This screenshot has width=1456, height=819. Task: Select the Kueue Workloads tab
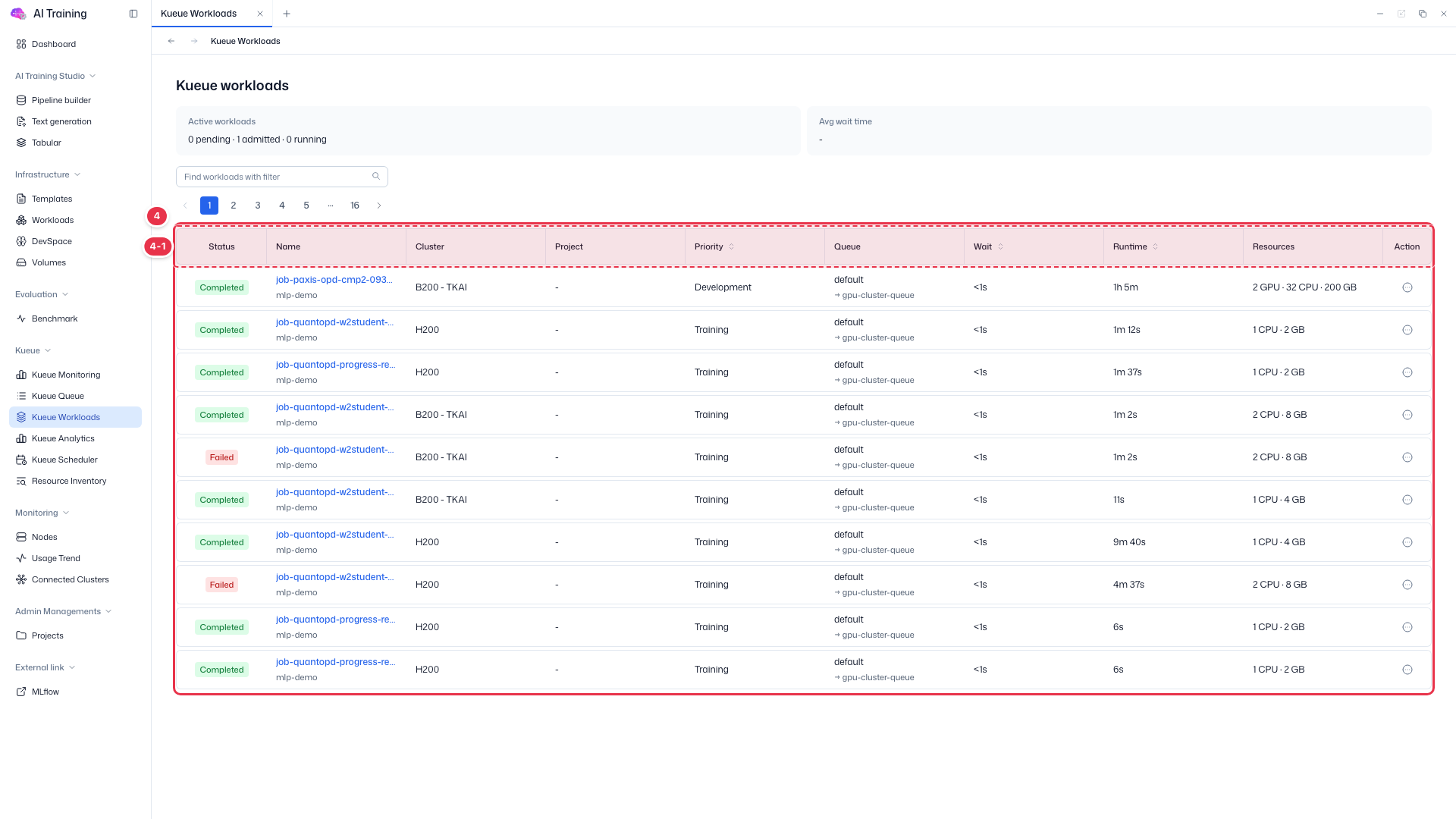tap(199, 14)
